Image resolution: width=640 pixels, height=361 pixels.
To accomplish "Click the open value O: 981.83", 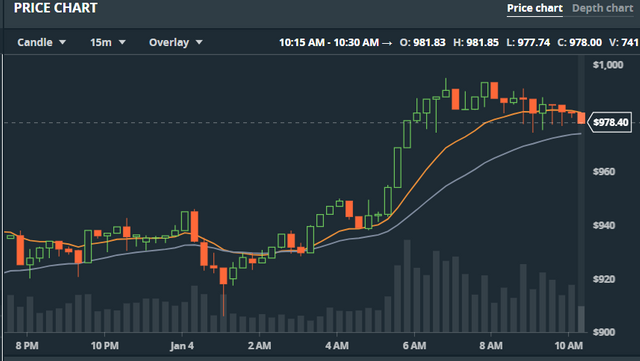I will tap(422, 42).
